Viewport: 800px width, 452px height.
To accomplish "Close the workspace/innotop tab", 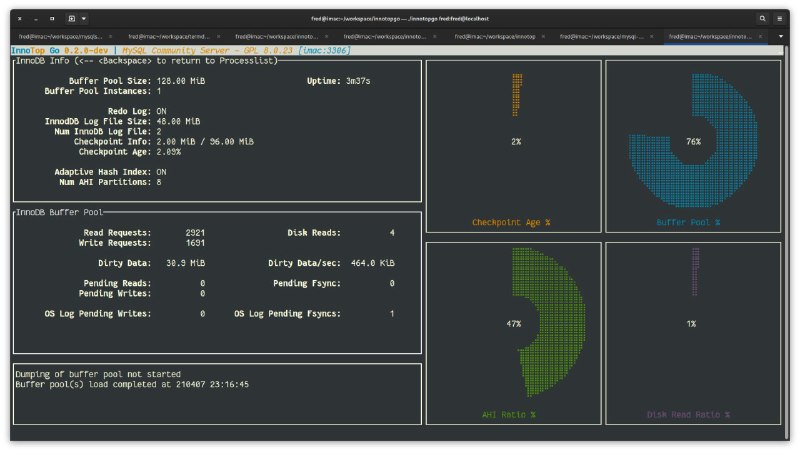I will coord(543,36).
